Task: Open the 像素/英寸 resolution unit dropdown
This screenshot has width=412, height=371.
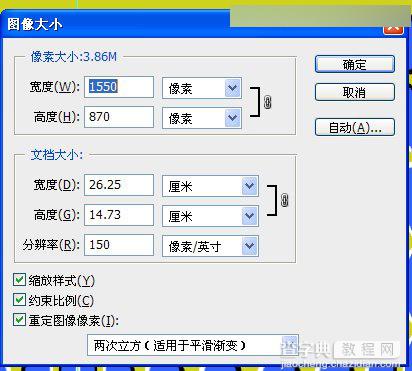Action: (x=210, y=246)
